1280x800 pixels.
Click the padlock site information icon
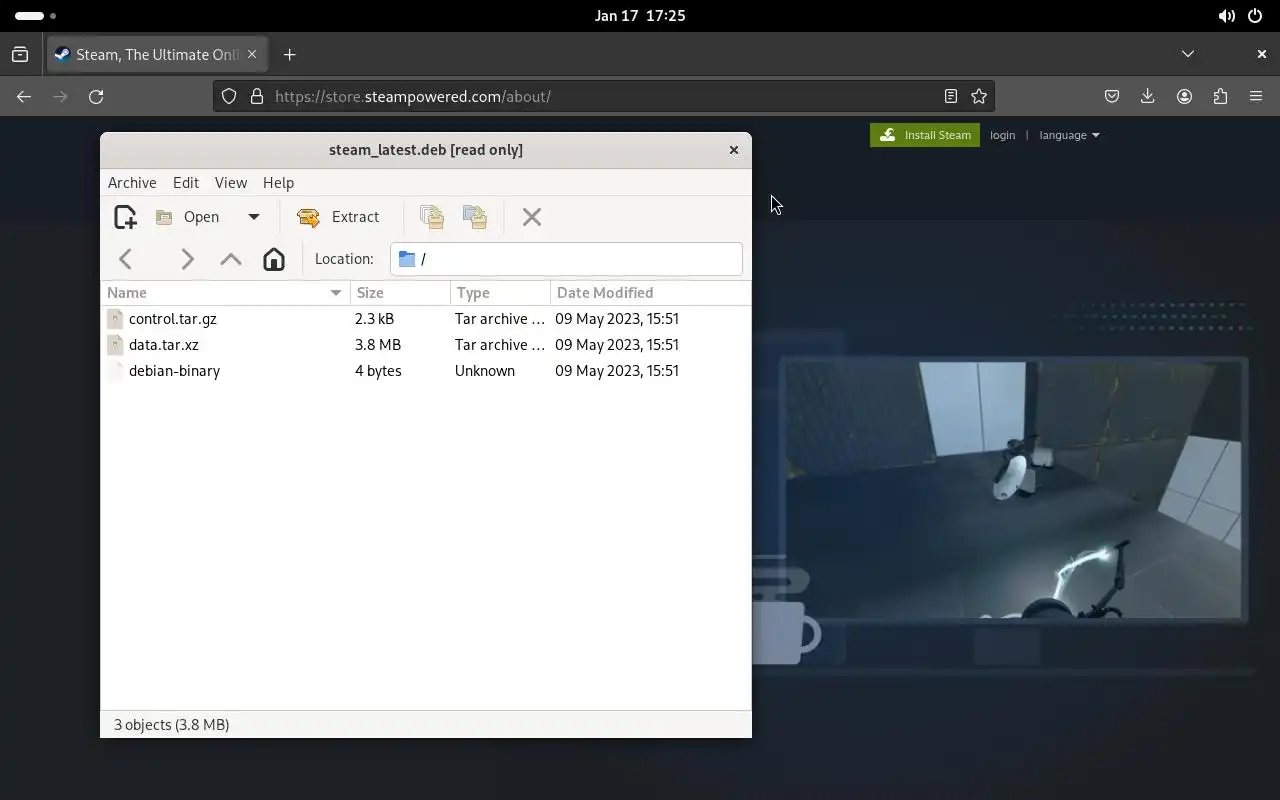[x=257, y=97]
